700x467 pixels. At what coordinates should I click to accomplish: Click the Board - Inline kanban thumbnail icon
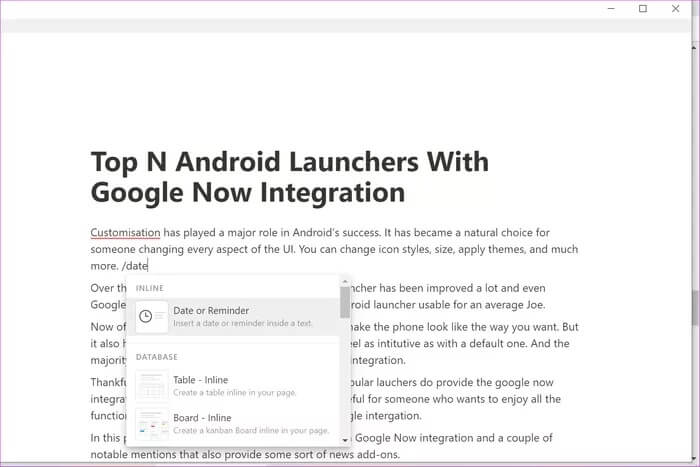tap(152, 424)
